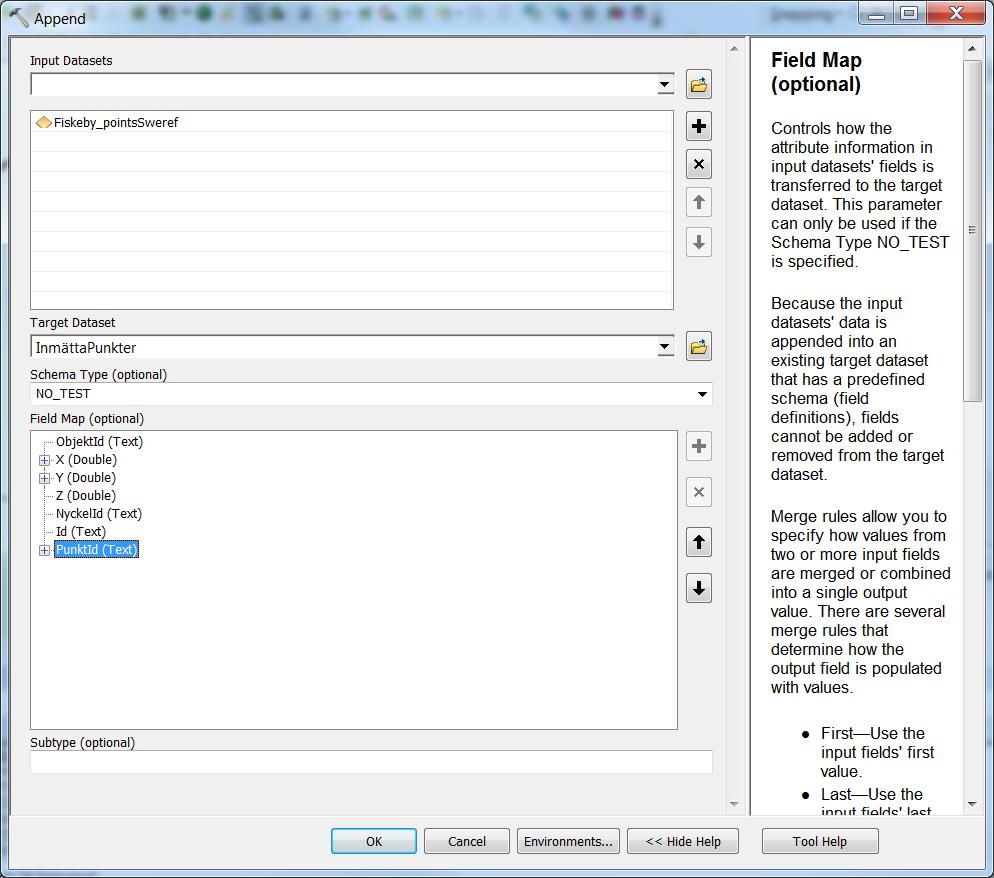Select ObjektId (Text) field
The width and height of the screenshot is (994, 878).
click(x=100, y=442)
